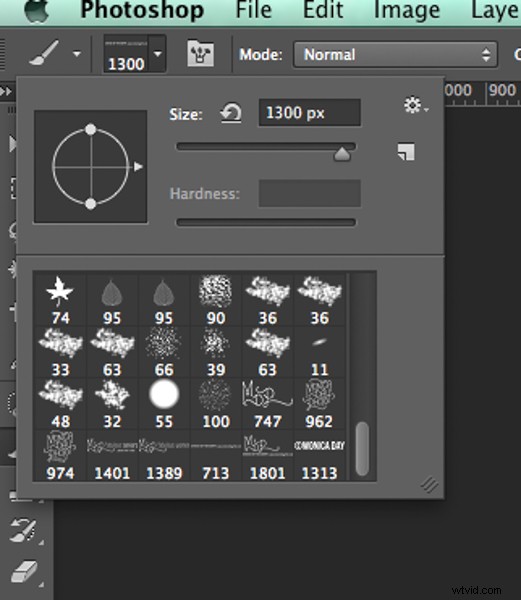This screenshot has width=521, height=600.
Task: Create new preset from this brush
Action: coord(406,152)
